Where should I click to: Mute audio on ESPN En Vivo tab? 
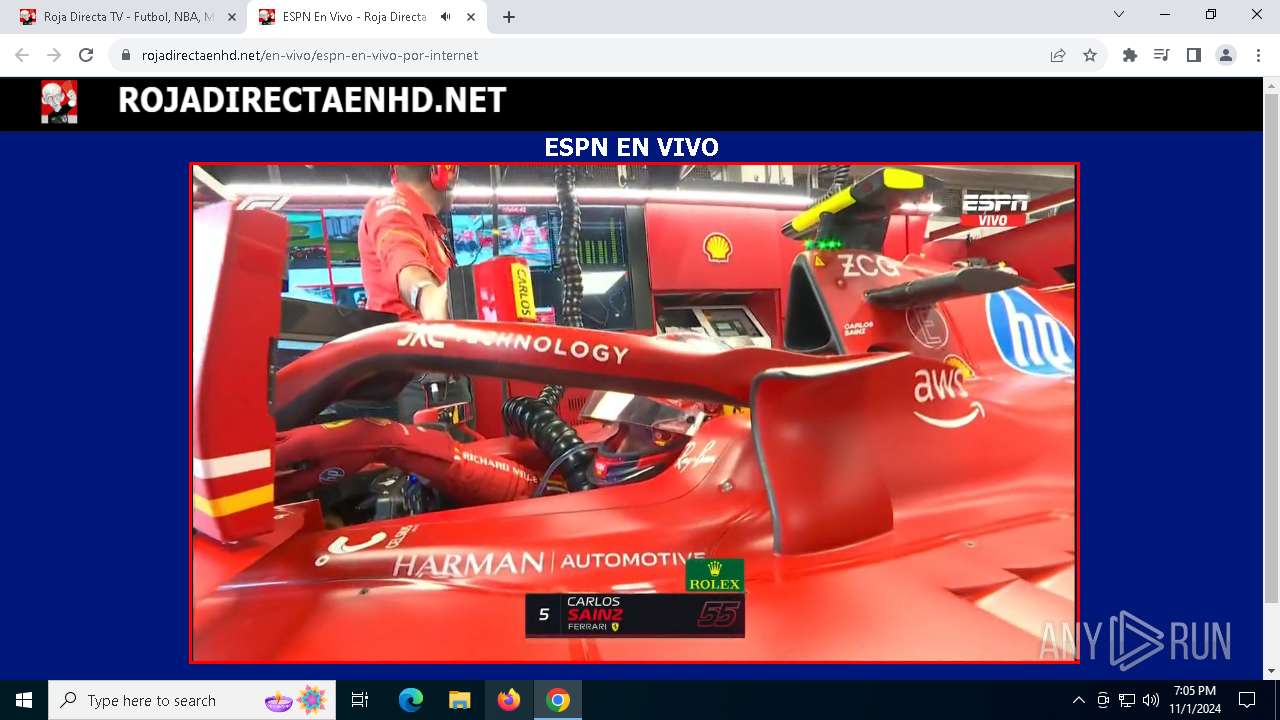coord(446,17)
